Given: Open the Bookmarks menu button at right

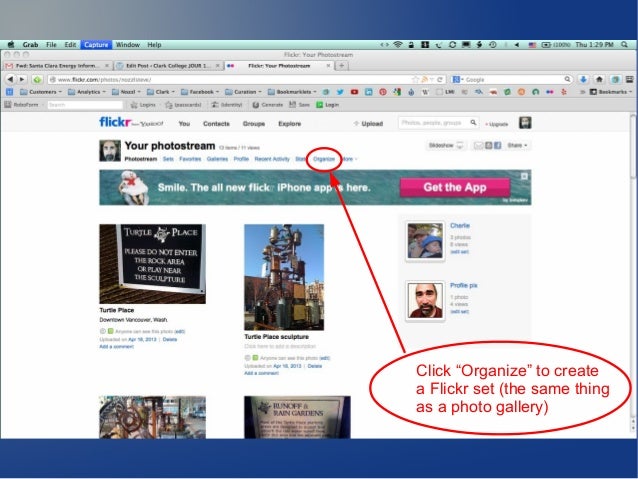Looking at the screenshot, I should (x=611, y=92).
